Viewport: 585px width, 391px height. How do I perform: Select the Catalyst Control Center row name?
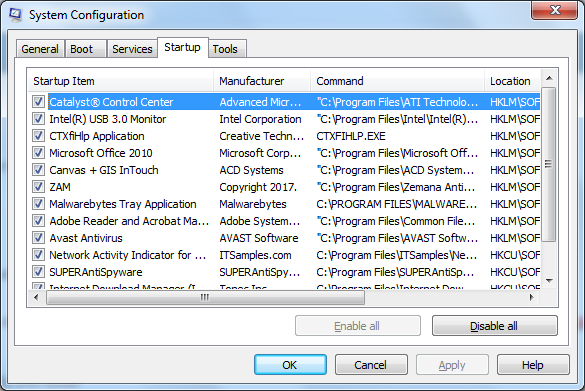(x=111, y=102)
